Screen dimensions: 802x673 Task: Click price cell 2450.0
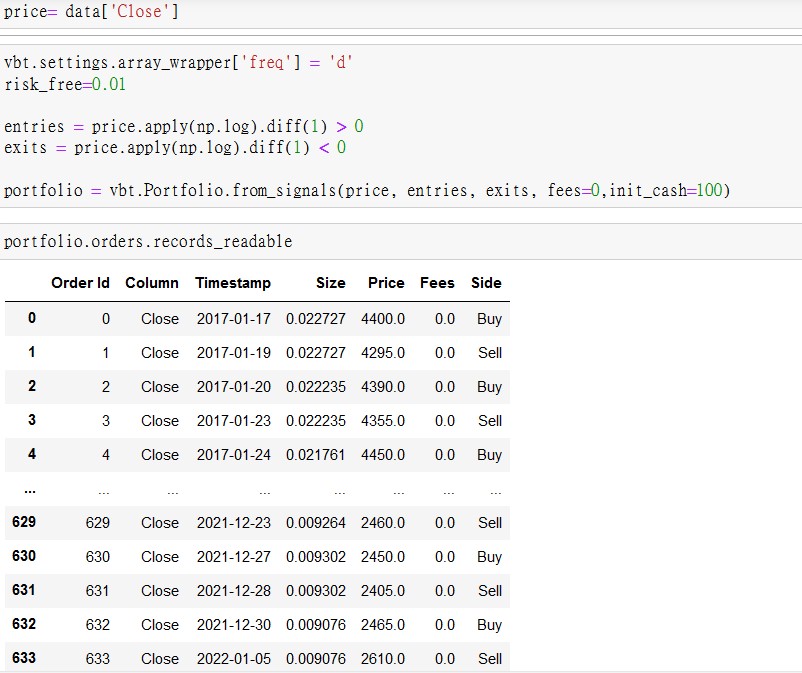tap(383, 557)
